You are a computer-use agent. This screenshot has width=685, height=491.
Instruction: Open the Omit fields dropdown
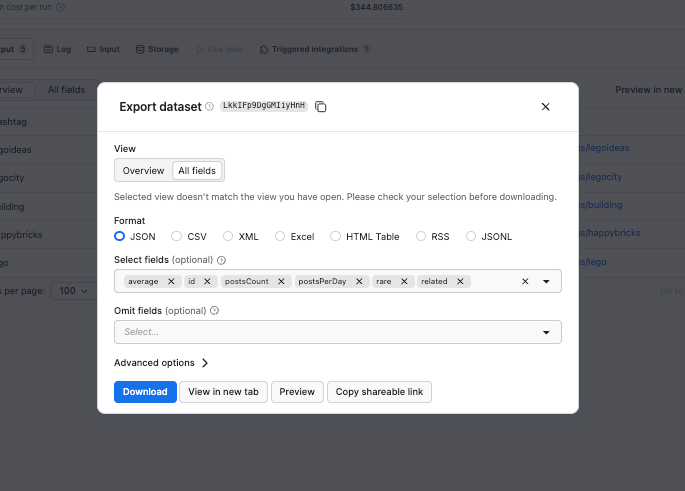pyautogui.click(x=338, y=332)
